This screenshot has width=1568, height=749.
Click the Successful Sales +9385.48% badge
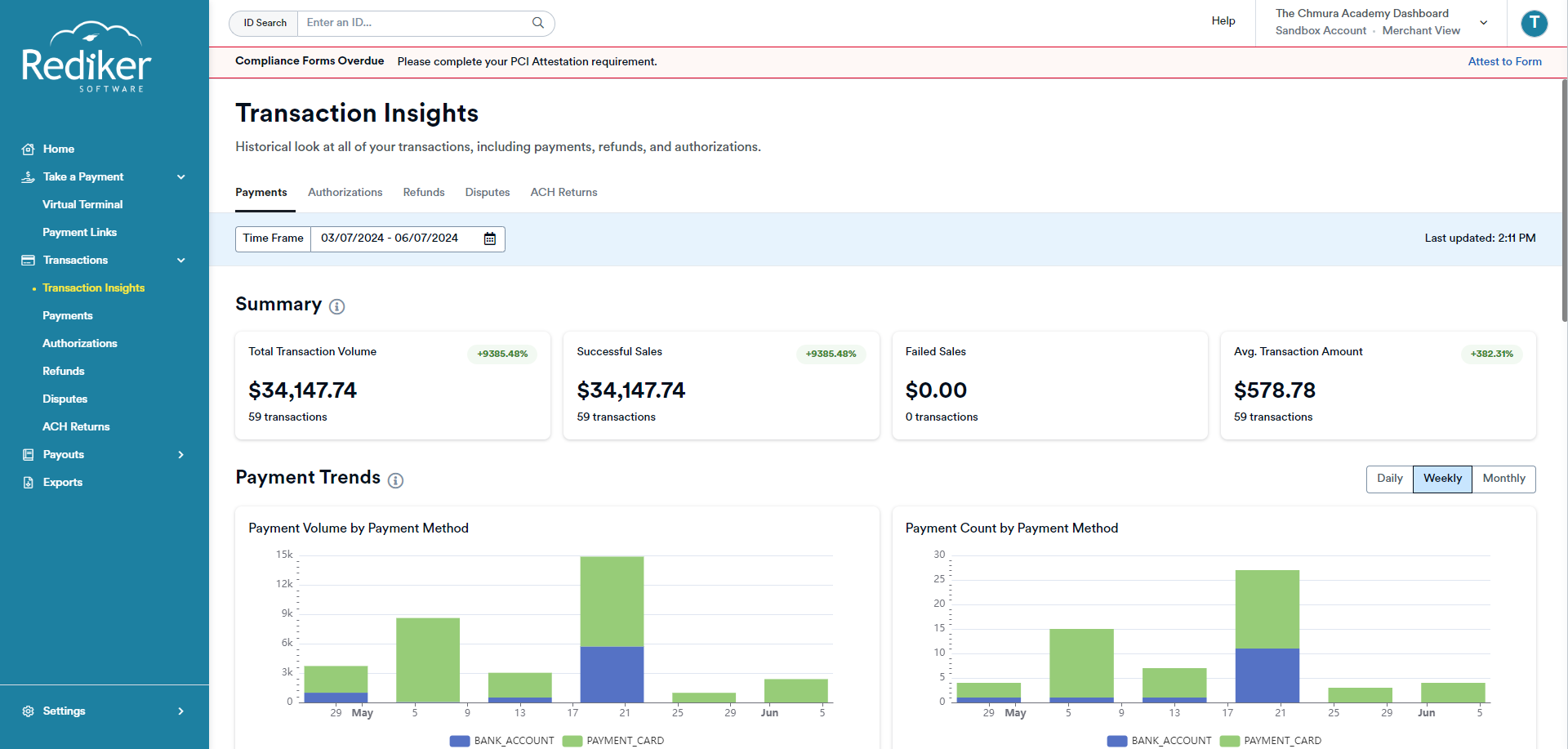(831, 354)
